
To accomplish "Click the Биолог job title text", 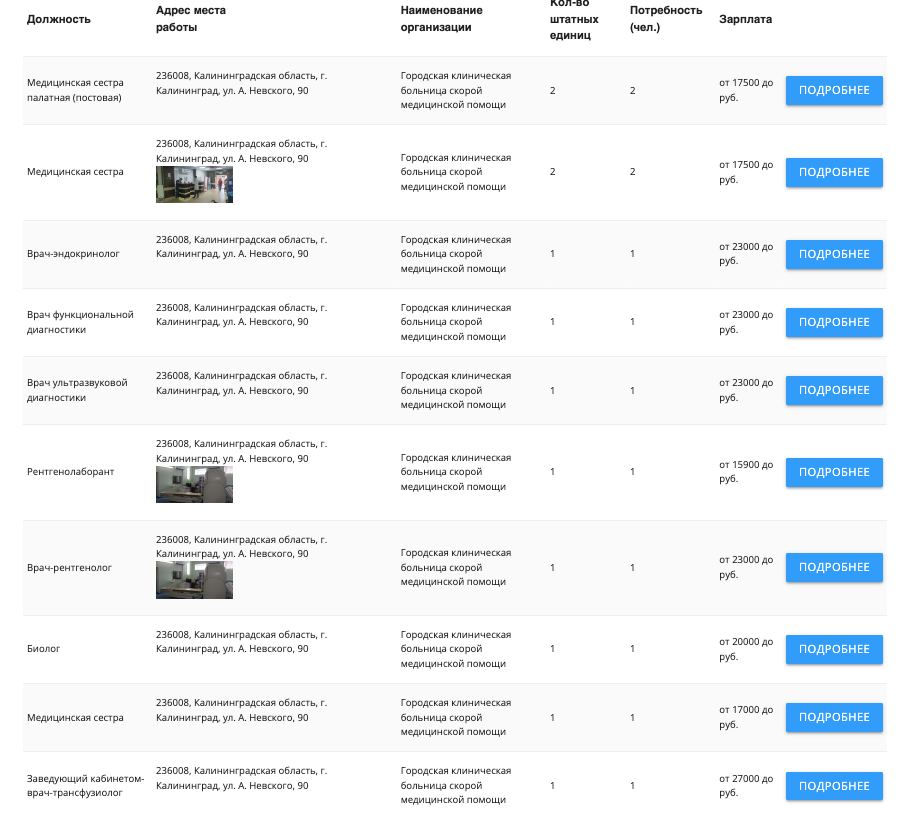I will (x=43, y=649).
